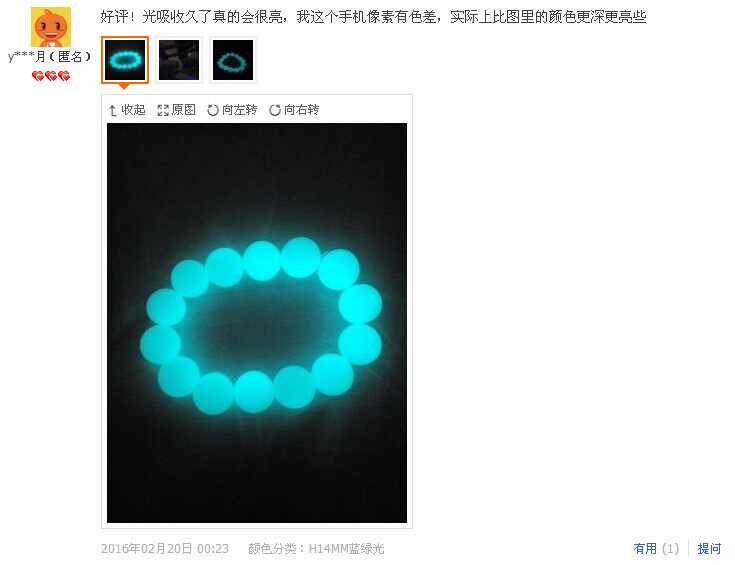The width and height of the screenshot is (735, 565).
Task: Collapse the photo via the 收起 label
Action: (134, 110)
